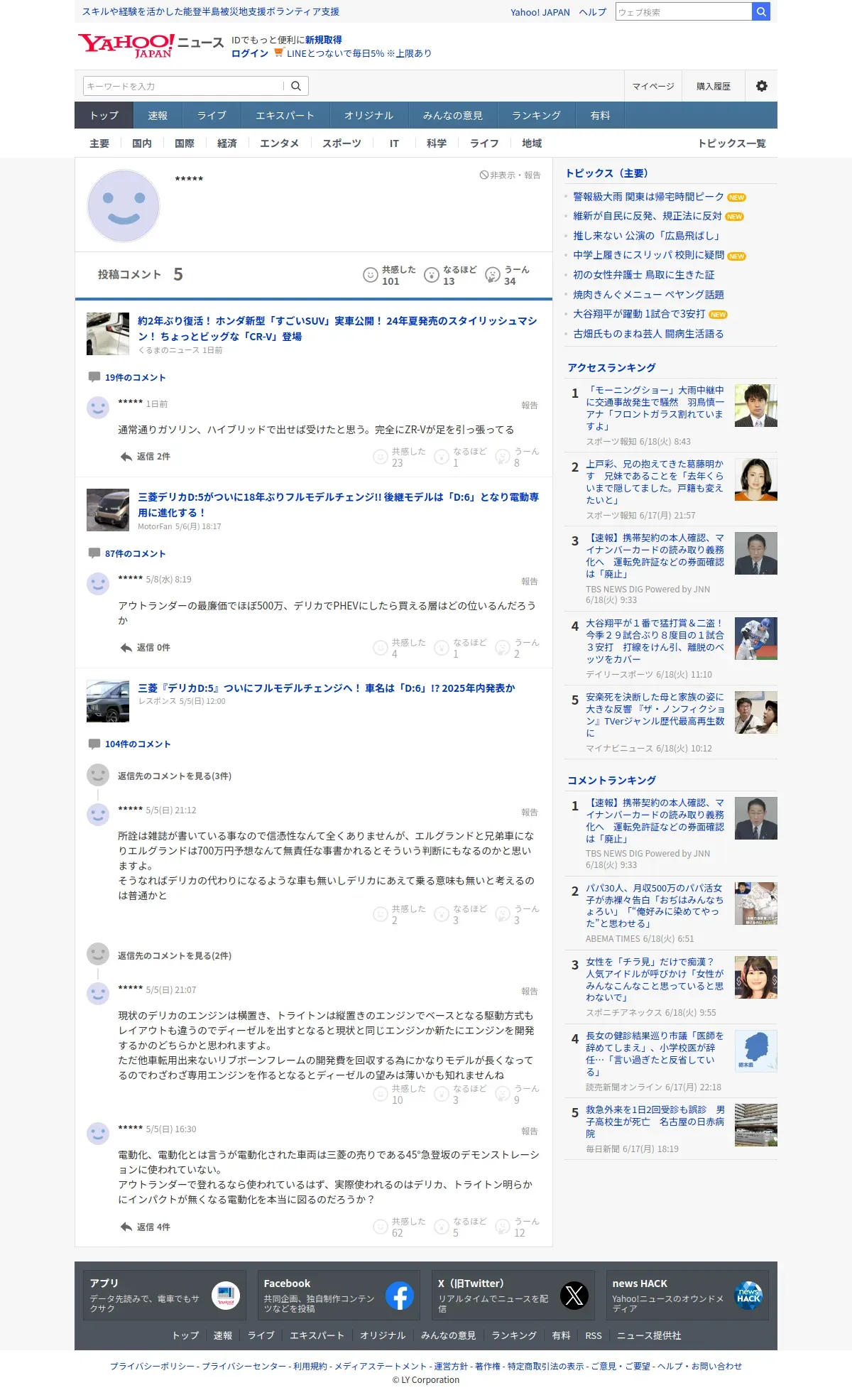
Task: Click the マイページ button
Action: coord(653,86)
